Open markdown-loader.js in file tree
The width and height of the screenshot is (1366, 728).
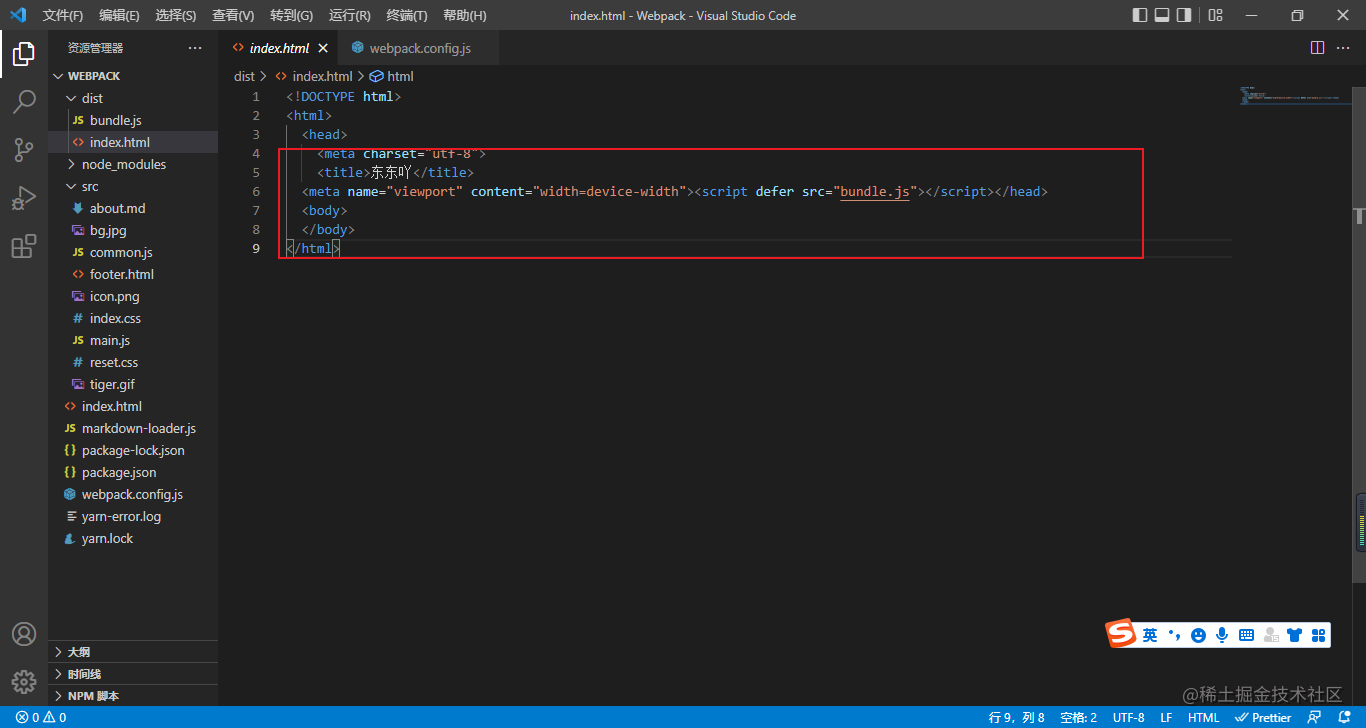[x=133, y=428]
